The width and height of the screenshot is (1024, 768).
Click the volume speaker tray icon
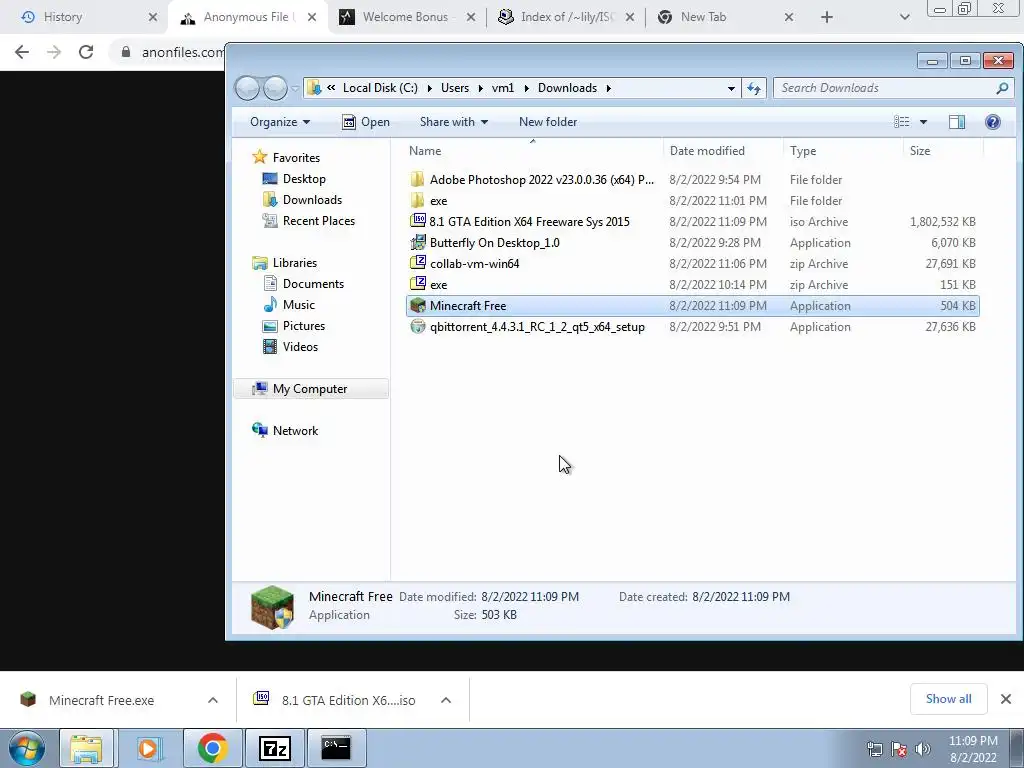point(922,749)
